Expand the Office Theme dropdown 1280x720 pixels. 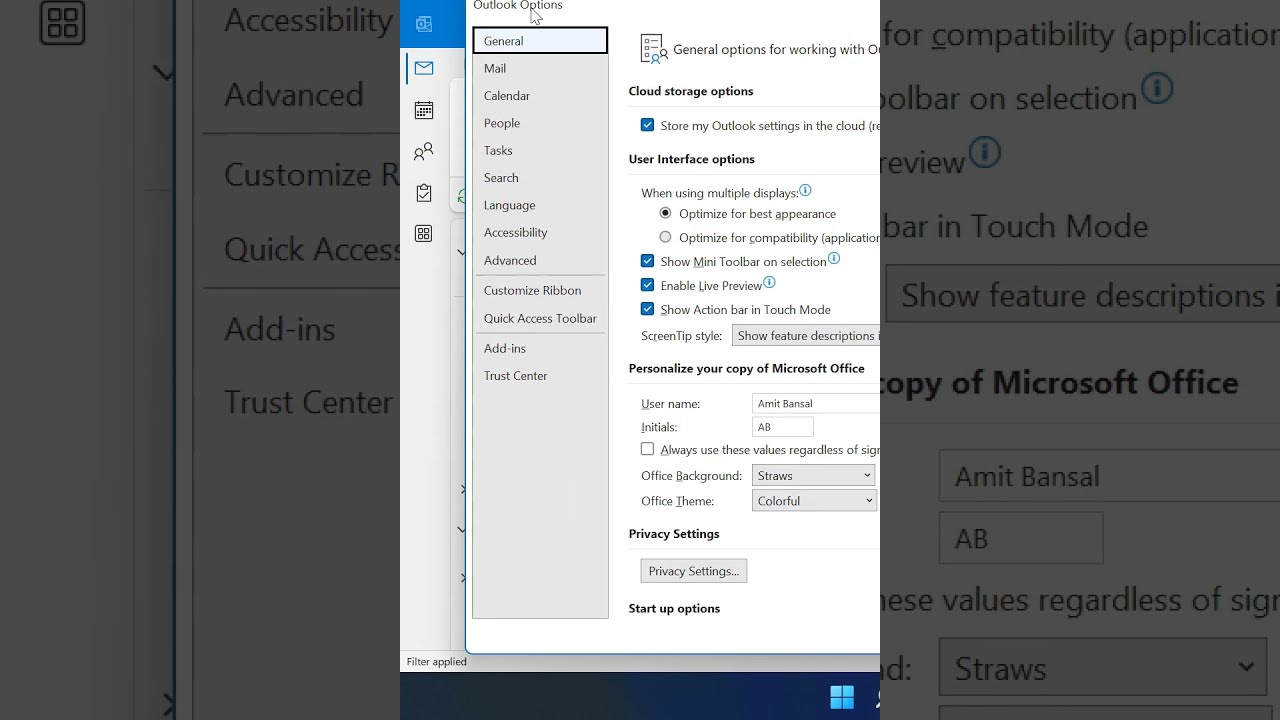coord(814,501)
